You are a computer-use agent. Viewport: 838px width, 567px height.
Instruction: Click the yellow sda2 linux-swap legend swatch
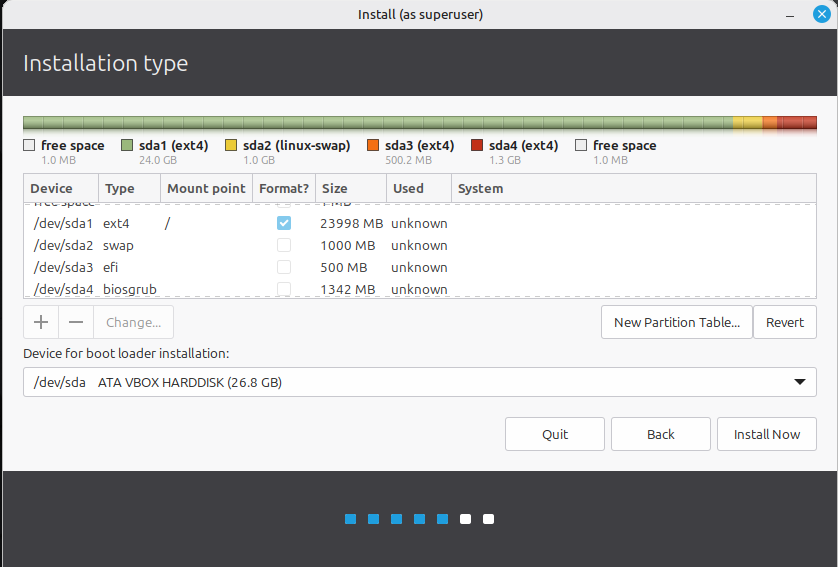tap(231, 146)
